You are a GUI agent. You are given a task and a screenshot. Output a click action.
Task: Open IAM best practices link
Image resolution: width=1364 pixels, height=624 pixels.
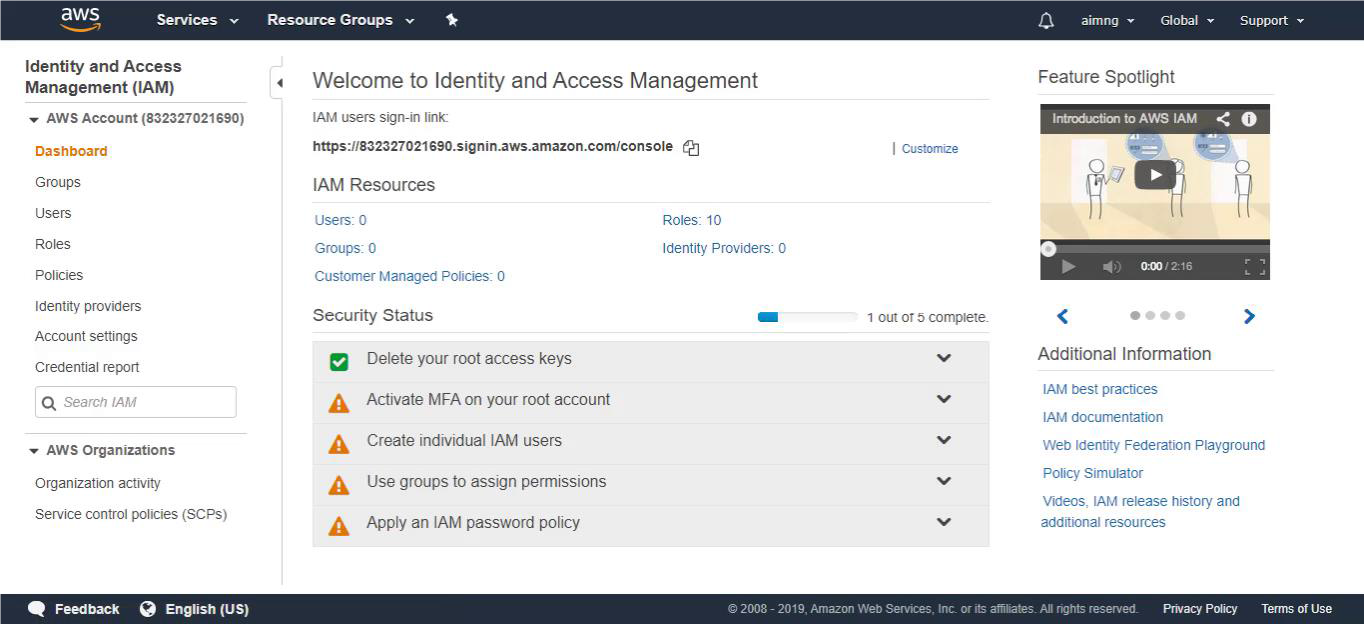pyautogui.click(x=1100, y=389)
